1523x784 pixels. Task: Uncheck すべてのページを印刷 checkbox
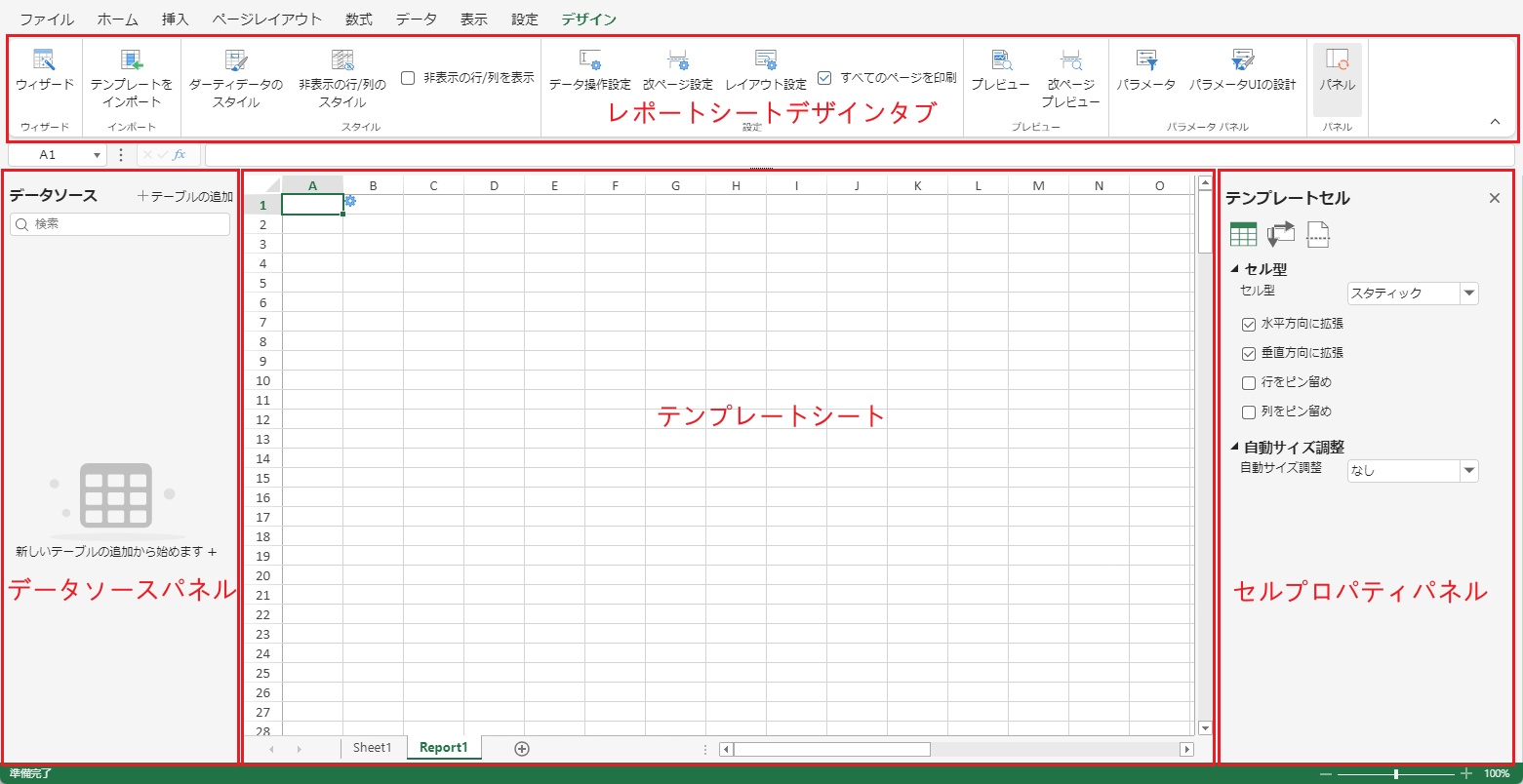(824, 77)
